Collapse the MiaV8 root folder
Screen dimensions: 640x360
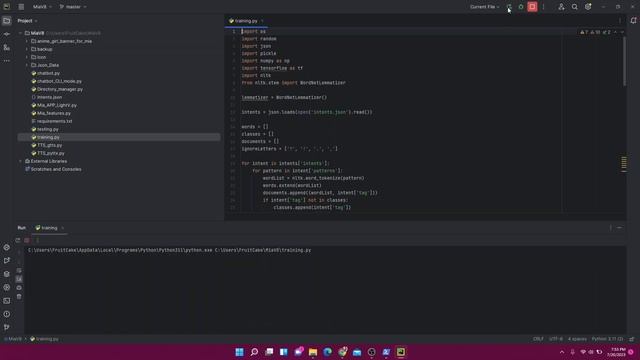click(20, 33)
